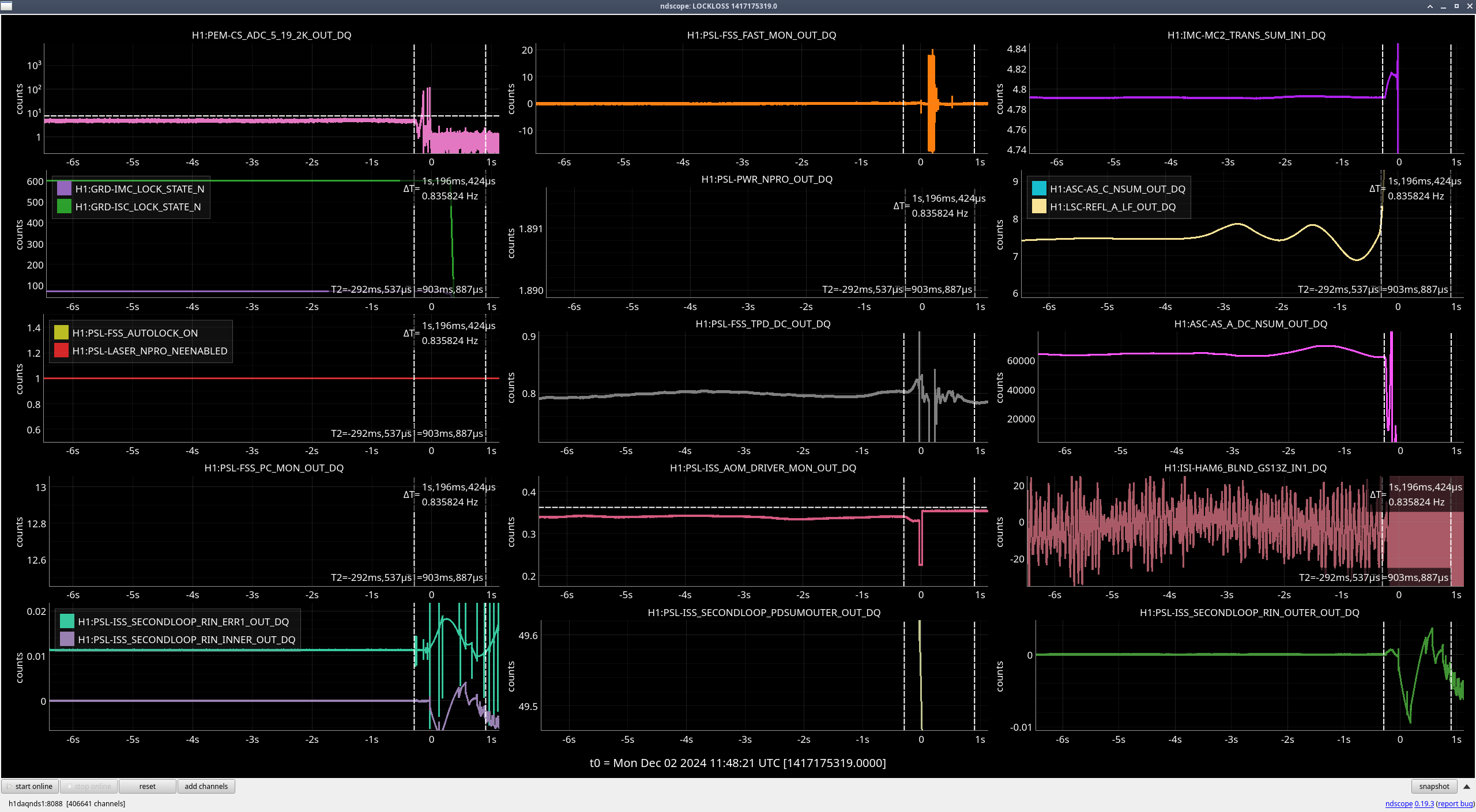Click the start online button
Screen dimensions: 1476x812
(x=30, y=786)
